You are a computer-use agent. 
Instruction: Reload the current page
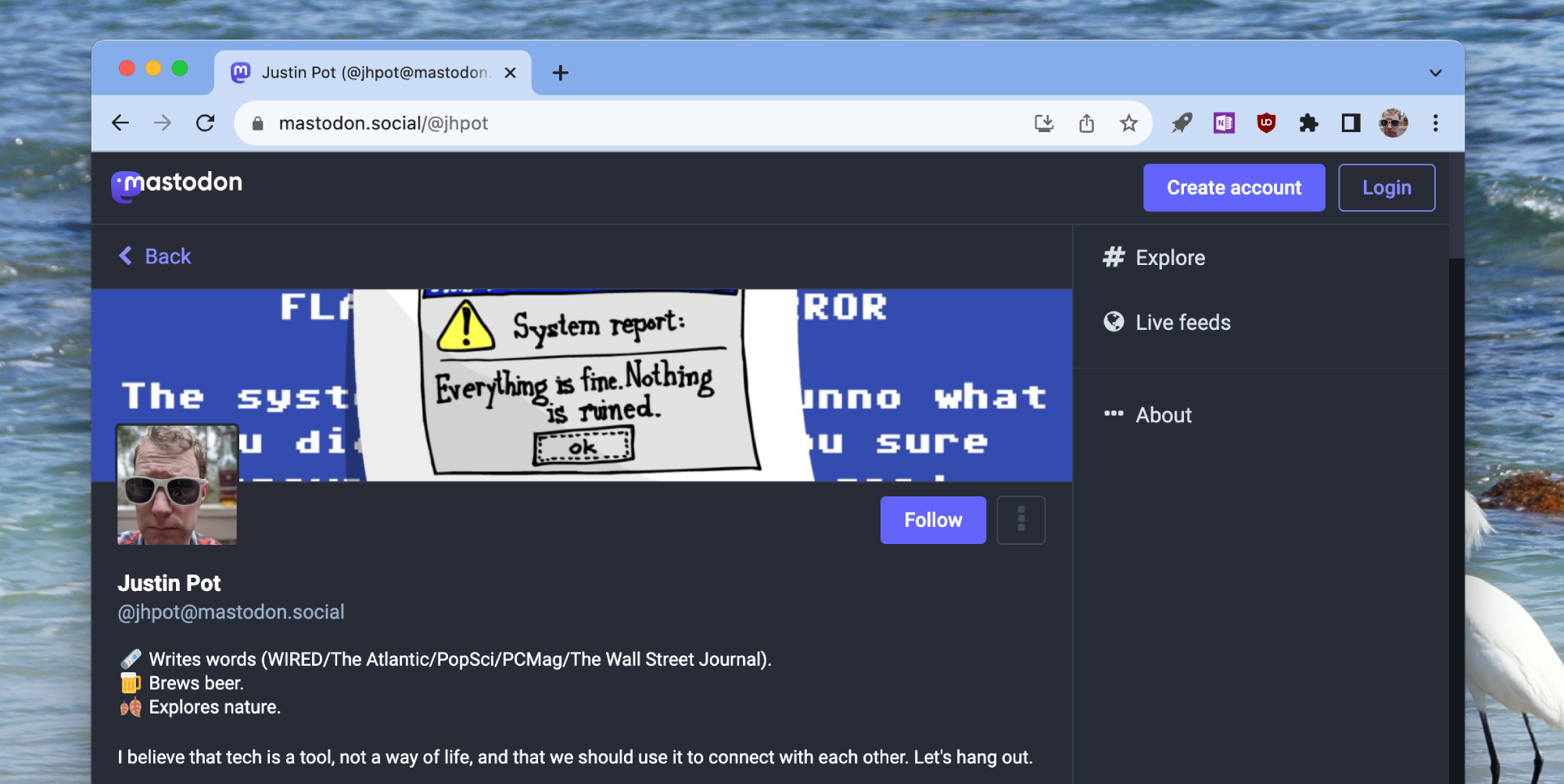click(205, 123)
